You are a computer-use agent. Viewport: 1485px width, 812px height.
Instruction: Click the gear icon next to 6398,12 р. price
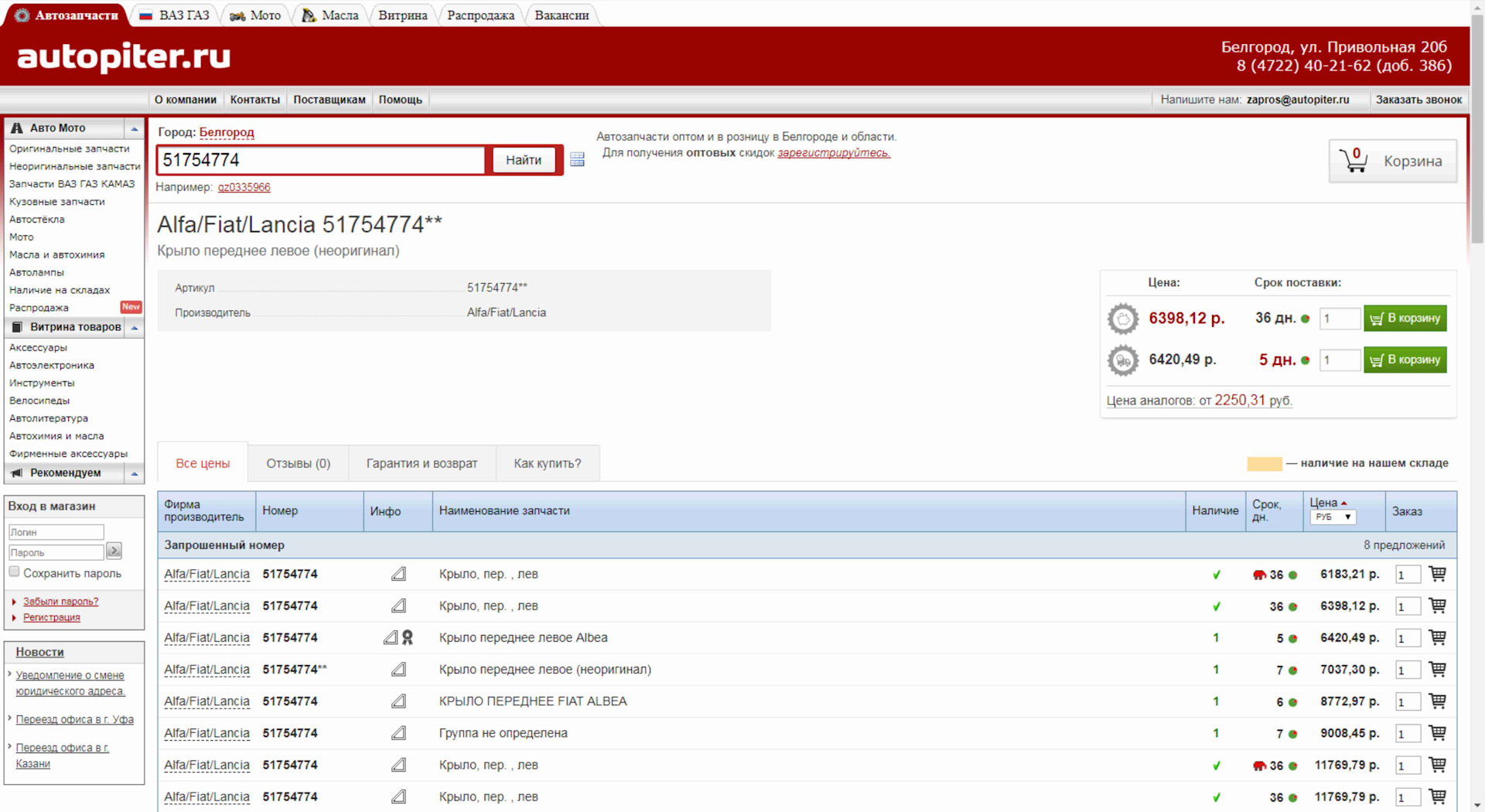(x=1123, y=319)
